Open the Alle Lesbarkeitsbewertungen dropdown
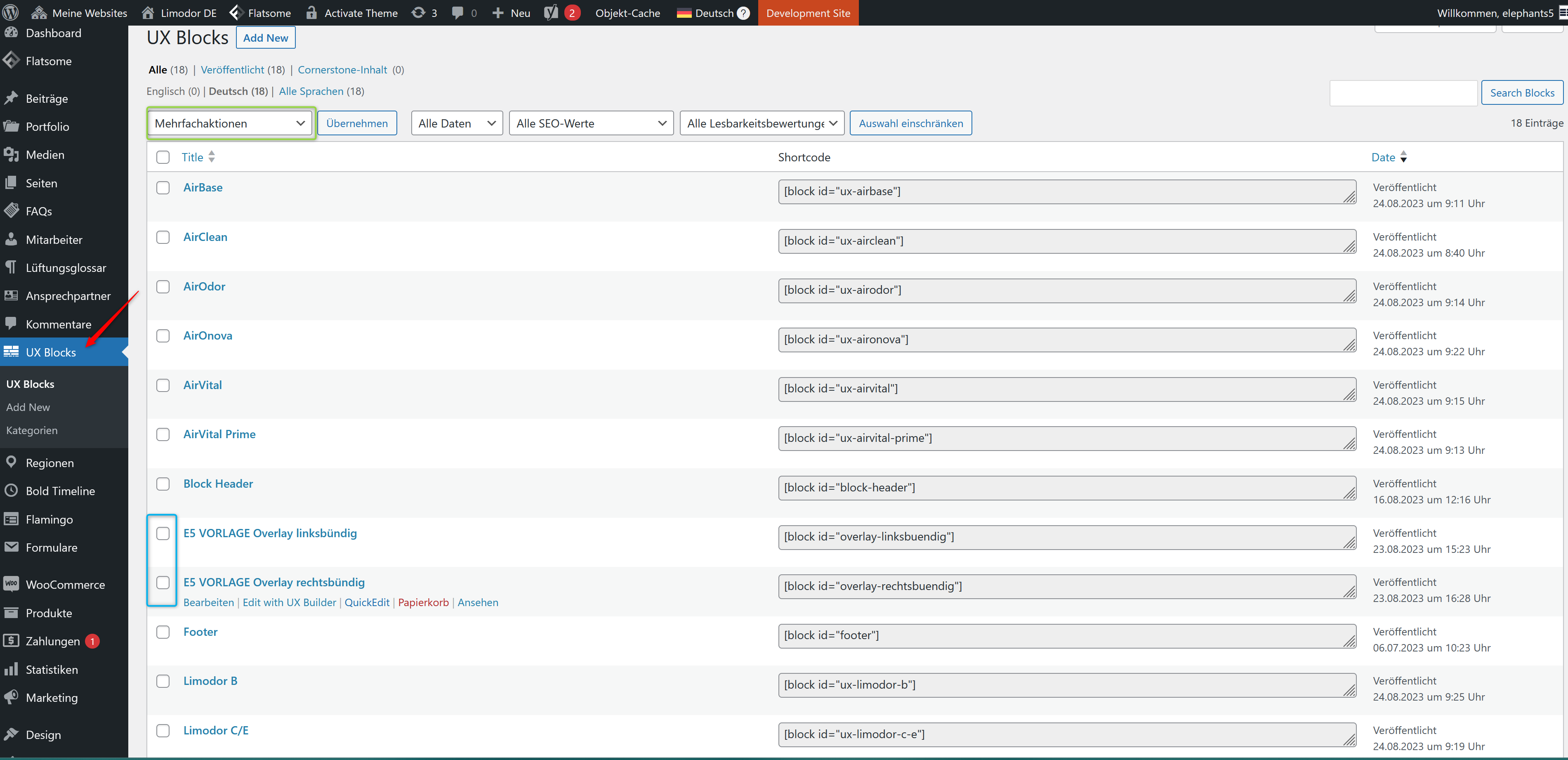Image resolution: width=1568 pixels, height=760 pixels. click(762, 123)
